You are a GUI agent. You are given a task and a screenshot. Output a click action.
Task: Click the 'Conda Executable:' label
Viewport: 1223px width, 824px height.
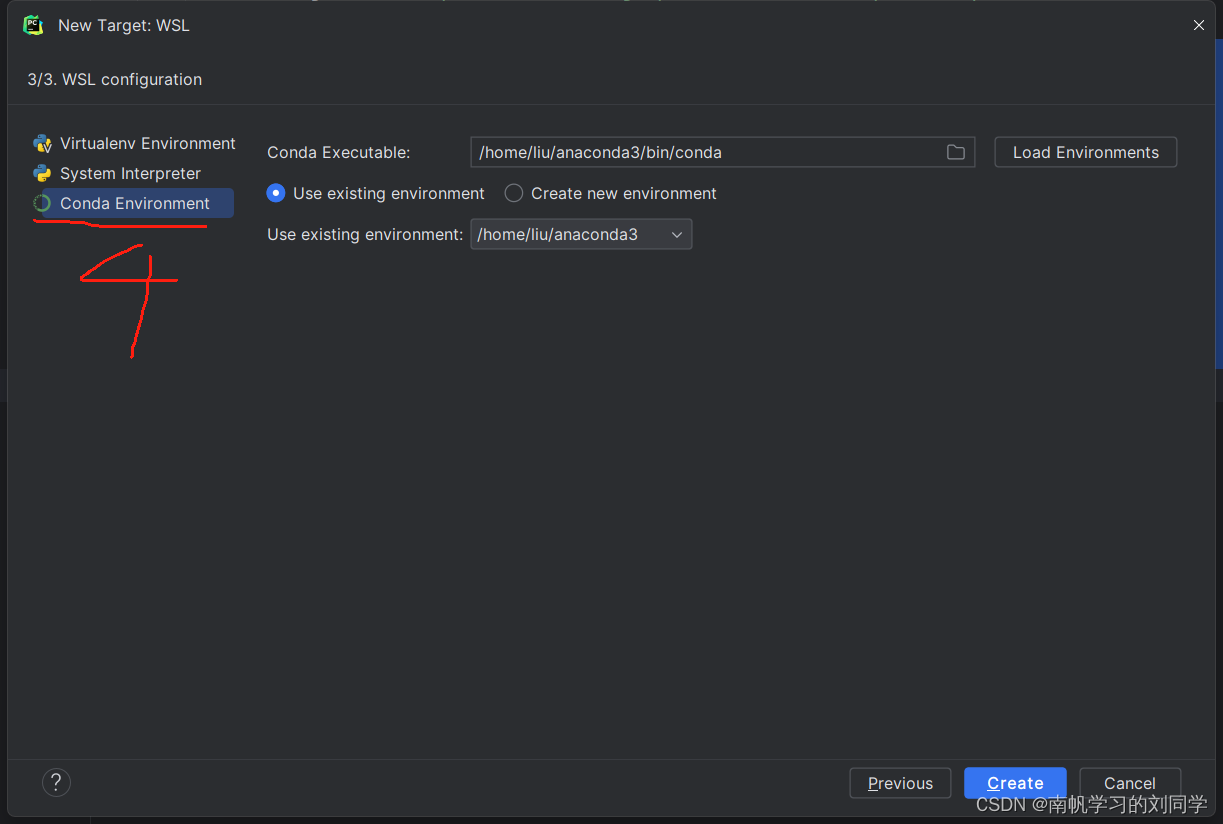point(339,152)
